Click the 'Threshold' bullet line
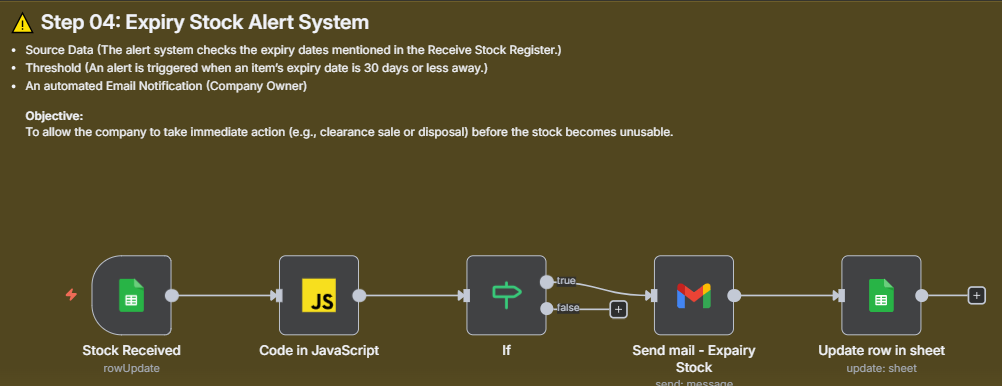 pos(257,68)
